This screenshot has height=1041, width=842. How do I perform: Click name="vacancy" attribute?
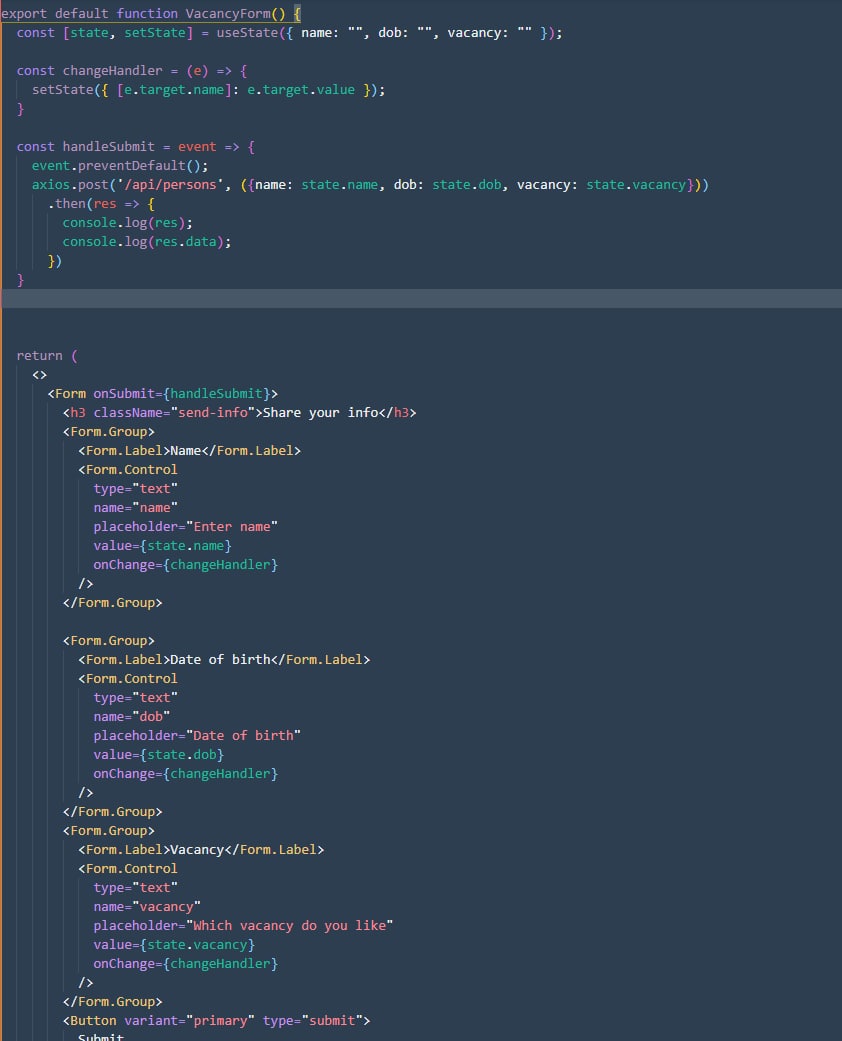point(147,907)
